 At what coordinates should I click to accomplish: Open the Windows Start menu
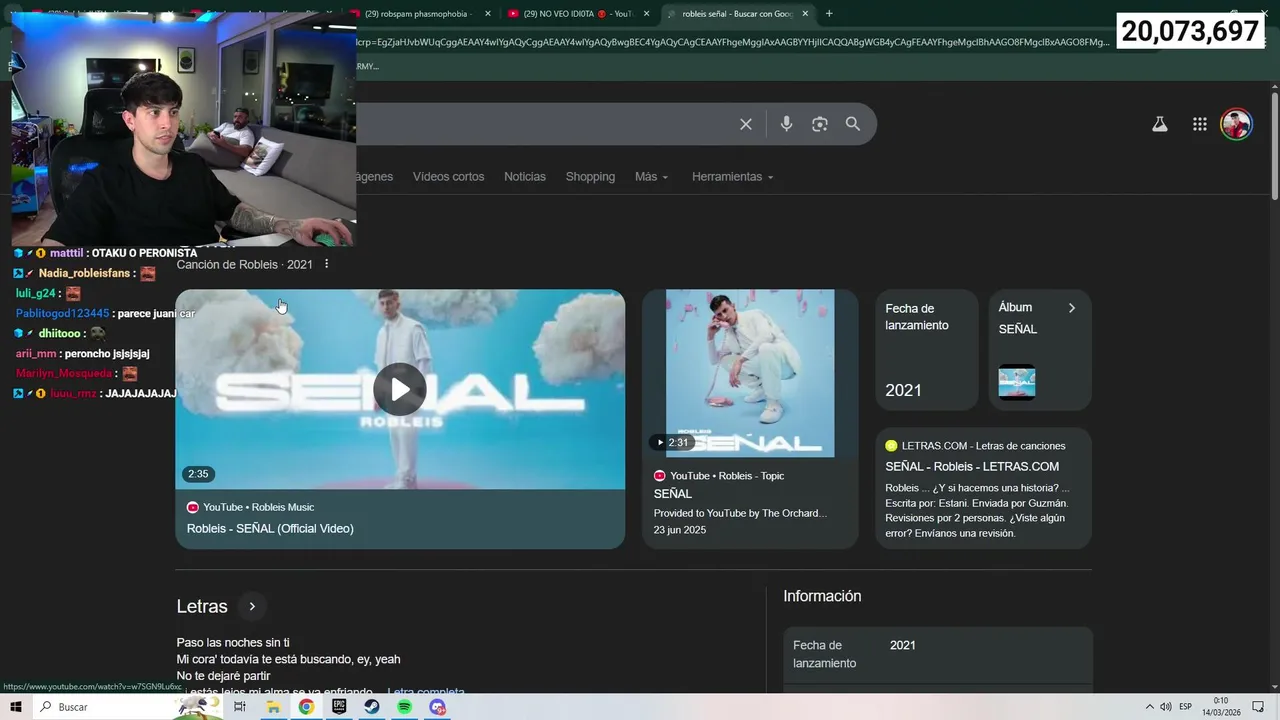tap(15, 707)
